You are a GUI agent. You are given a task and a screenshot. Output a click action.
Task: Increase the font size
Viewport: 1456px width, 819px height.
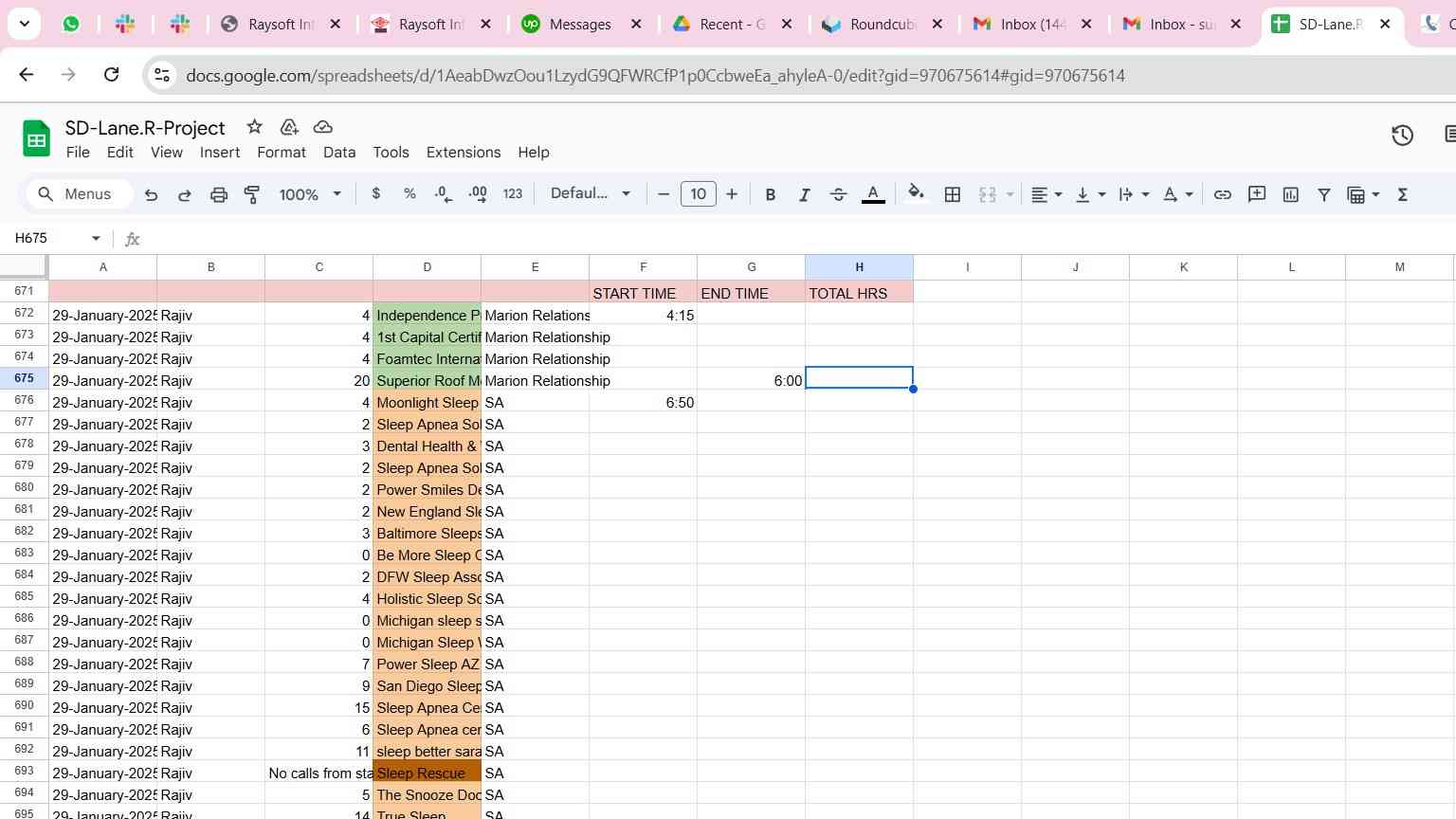tap(732, 194)
